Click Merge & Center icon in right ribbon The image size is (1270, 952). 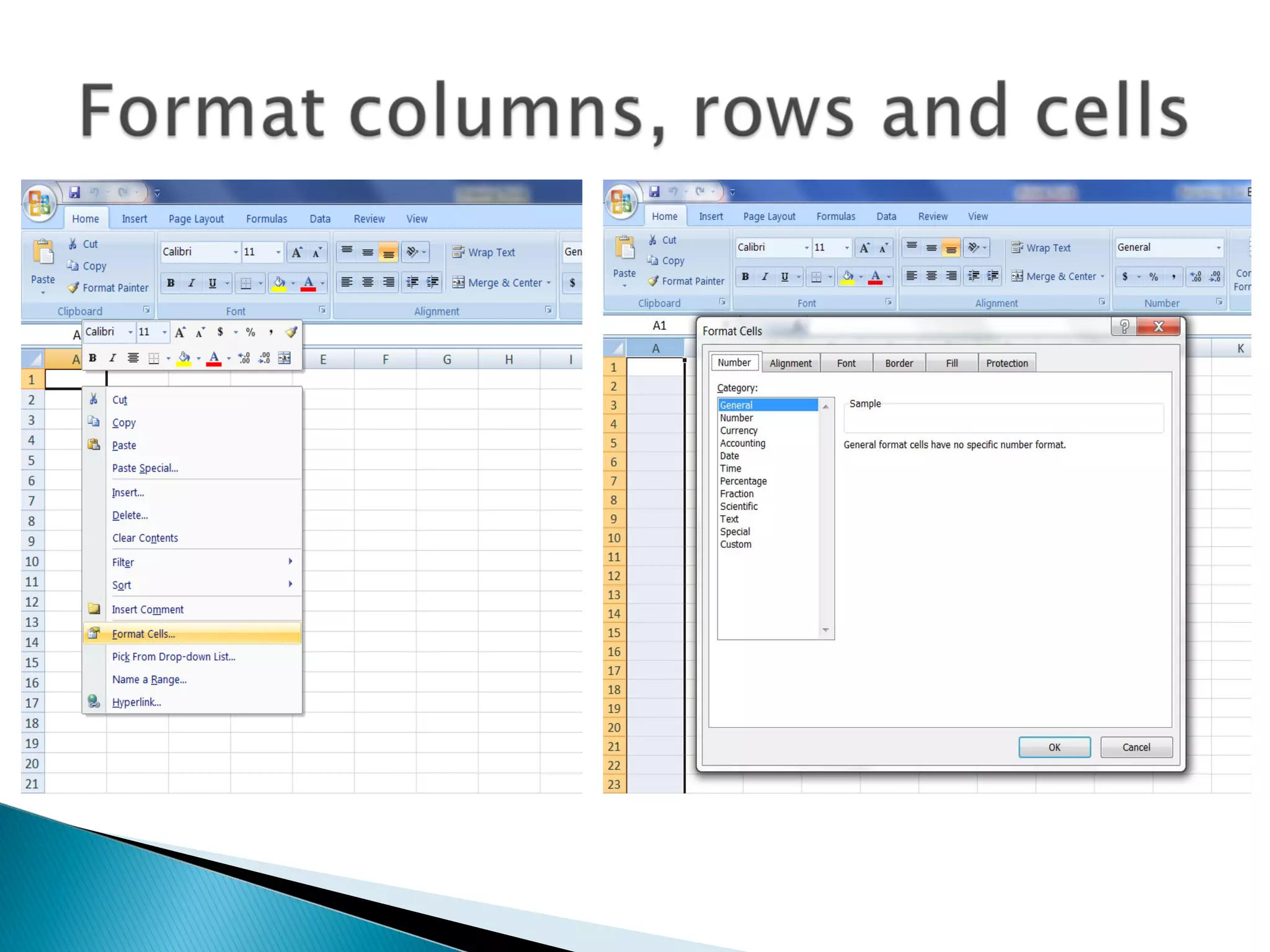coord(1017,276)
